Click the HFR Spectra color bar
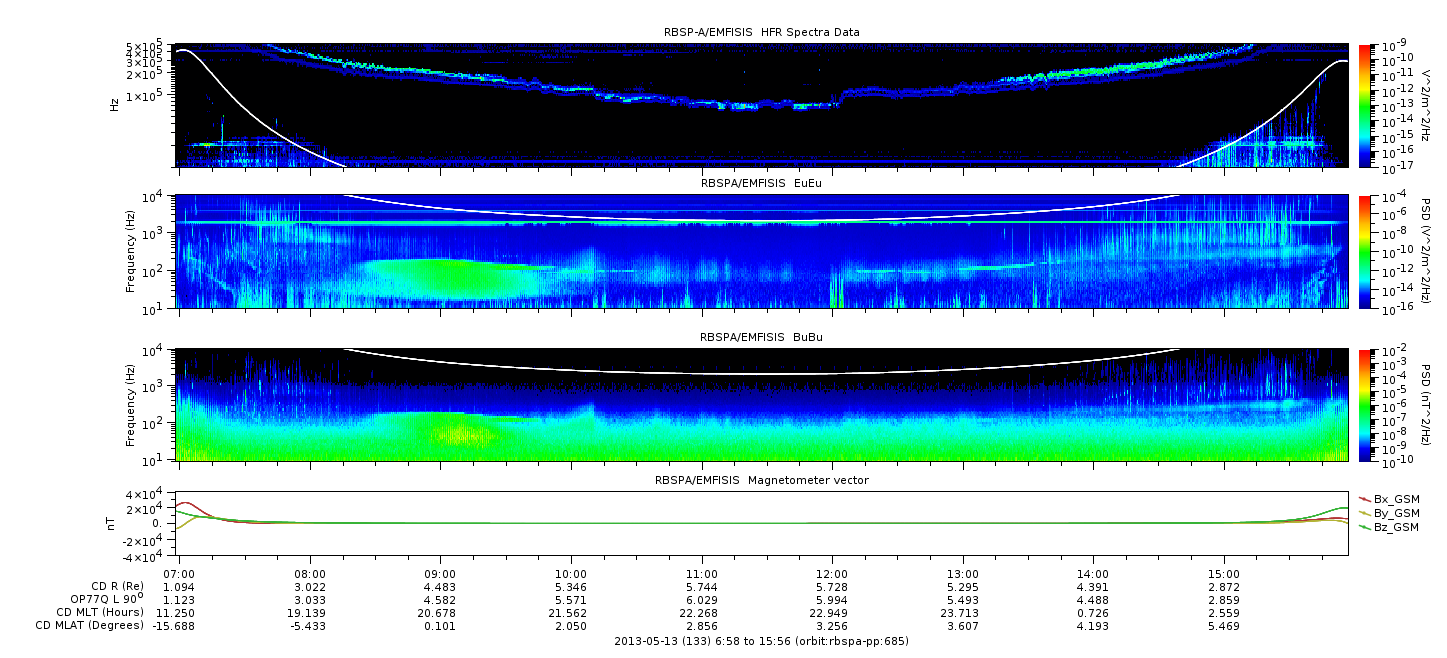This screenshot has height=658, width=1447. coord(1365,105)
